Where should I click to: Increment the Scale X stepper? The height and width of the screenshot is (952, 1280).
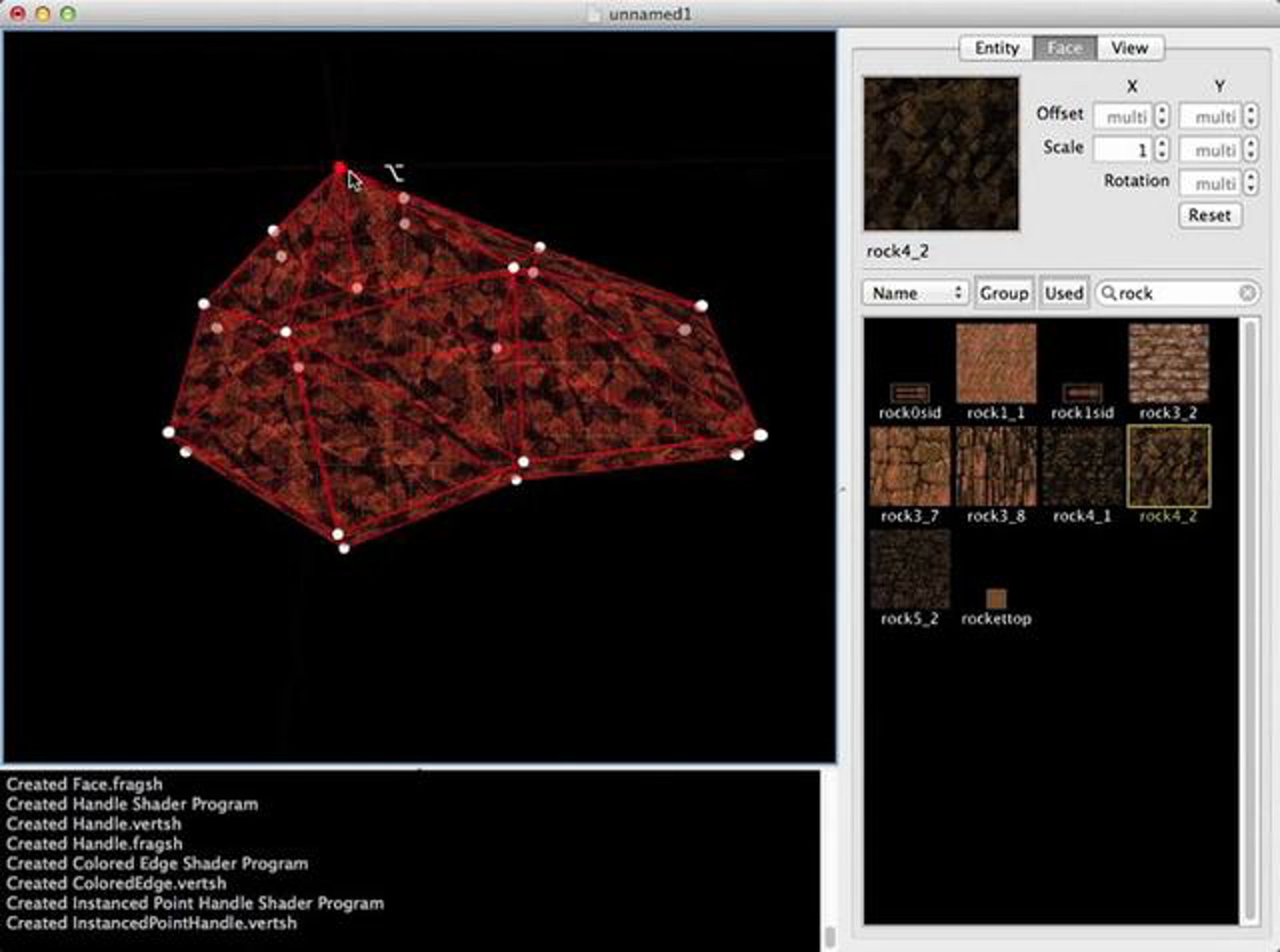click(x=1162, y=144)
